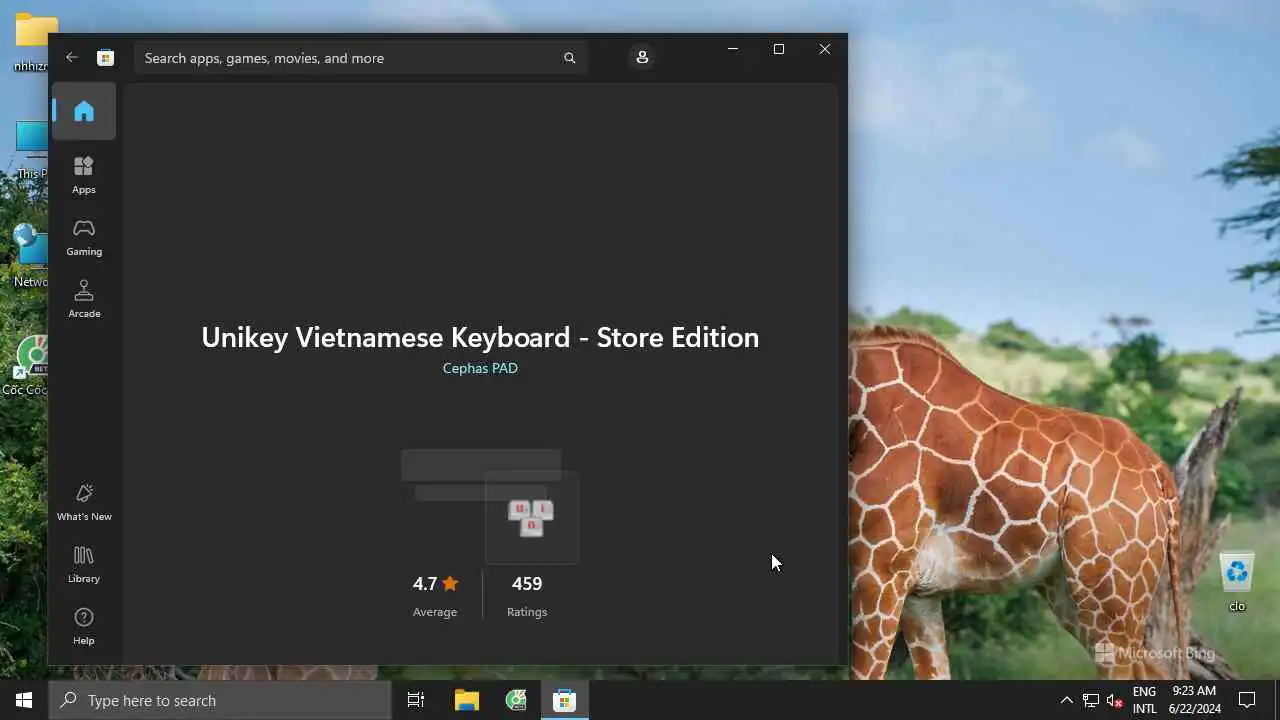This screenshot has height=720, width=1280.
Task: Click the Unikey Vietnamese Keyboard title
Action: [480, 337]
